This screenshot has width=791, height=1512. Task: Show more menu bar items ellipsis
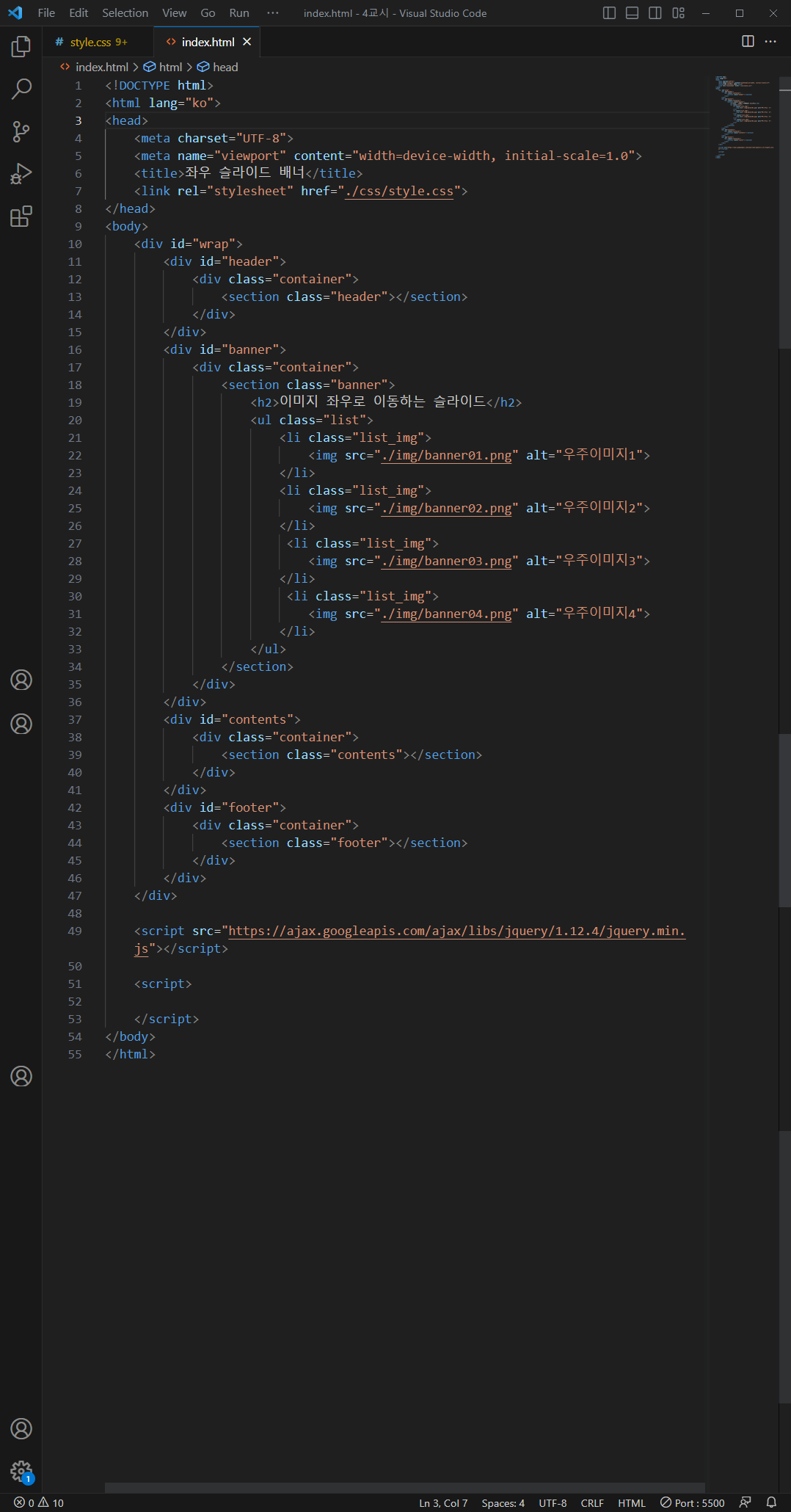(x=273, y=13)
